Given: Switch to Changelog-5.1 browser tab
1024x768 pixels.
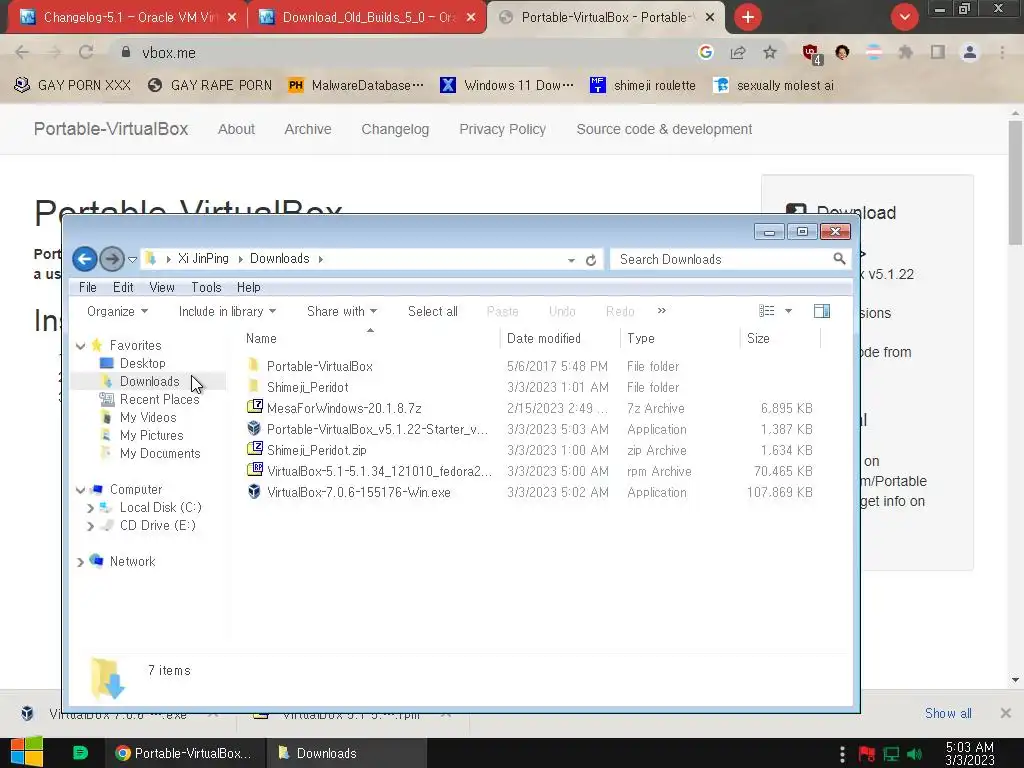Looking at the screenshot, I should (127, 17).
